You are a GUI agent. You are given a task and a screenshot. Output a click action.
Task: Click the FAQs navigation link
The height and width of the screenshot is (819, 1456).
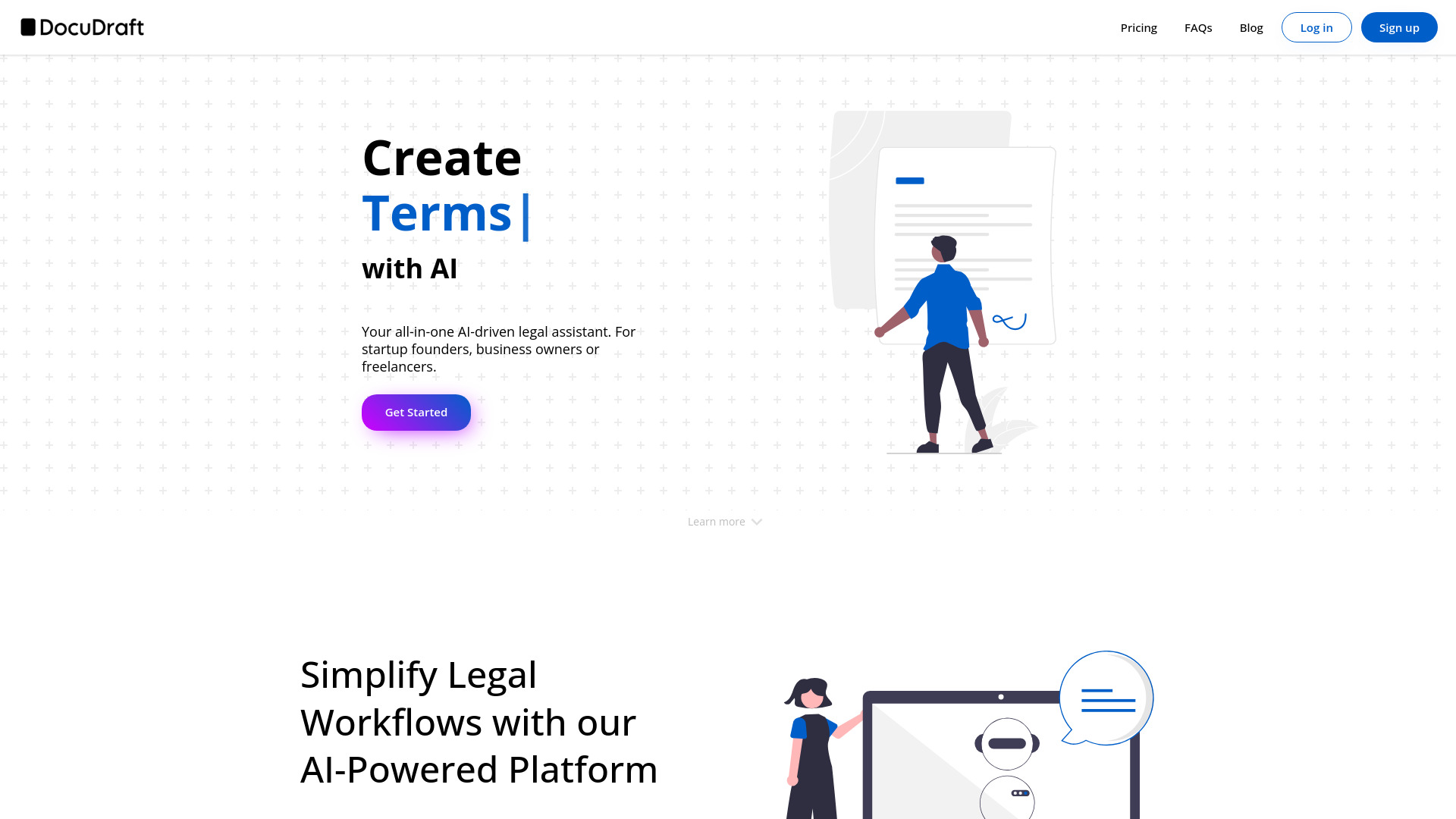[x=1198, y=27]
